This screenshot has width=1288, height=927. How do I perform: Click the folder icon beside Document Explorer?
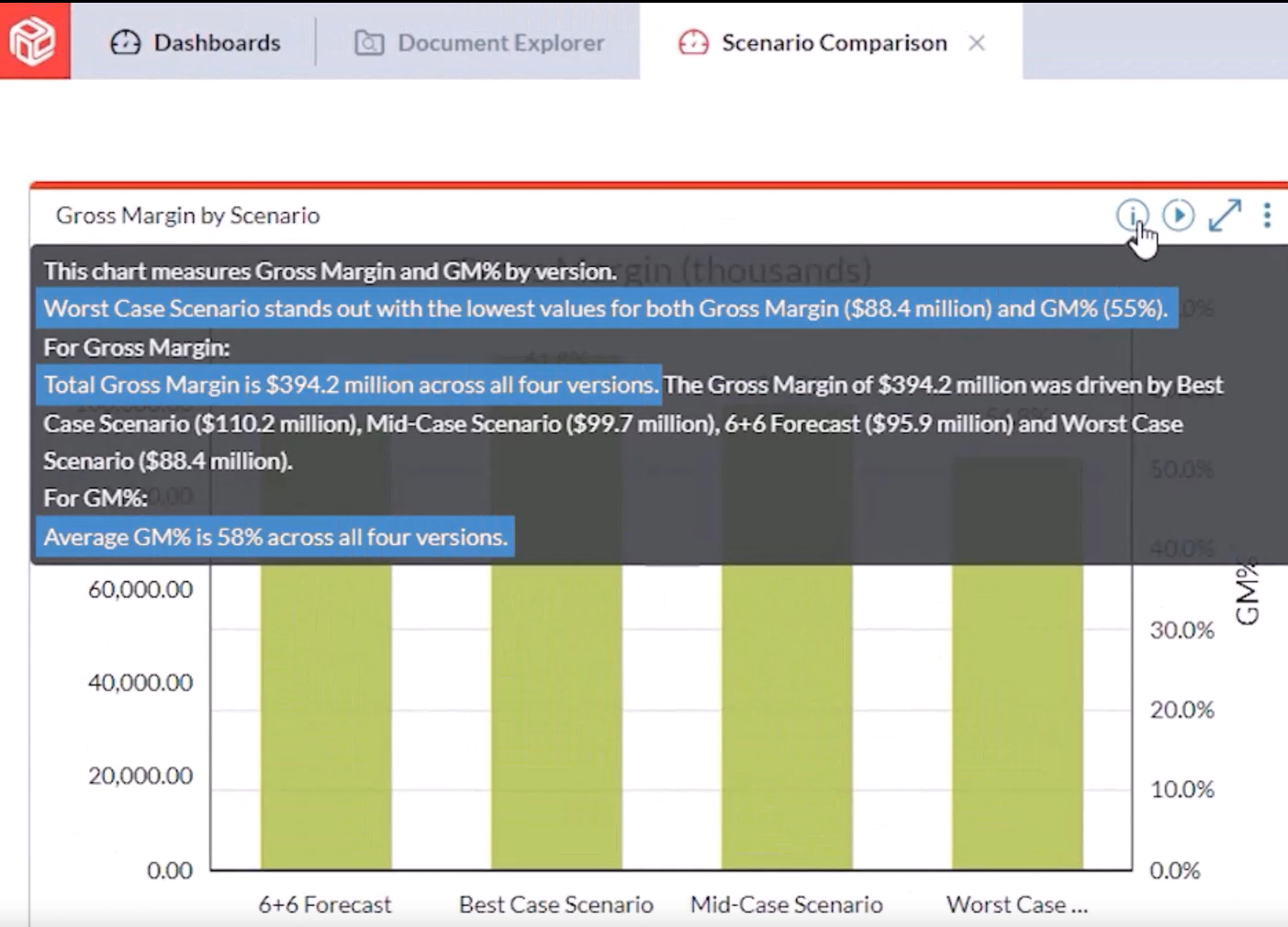point(369,42)
